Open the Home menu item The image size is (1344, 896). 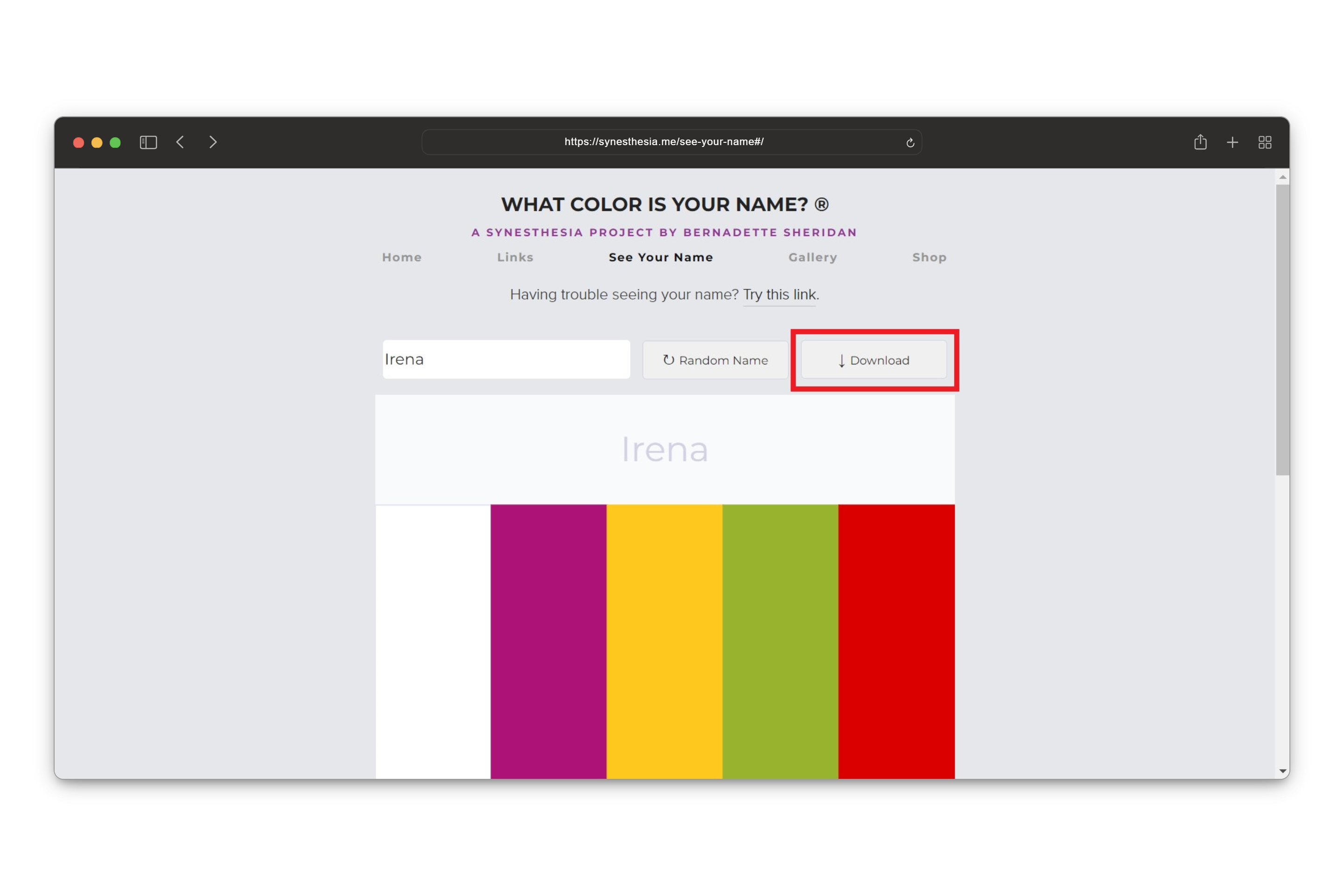(x=402, y=257)
